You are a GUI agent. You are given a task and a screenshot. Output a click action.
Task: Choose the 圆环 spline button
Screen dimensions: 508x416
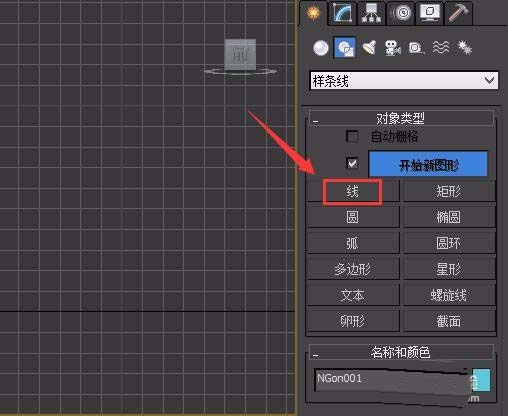[x=449, y=243]
